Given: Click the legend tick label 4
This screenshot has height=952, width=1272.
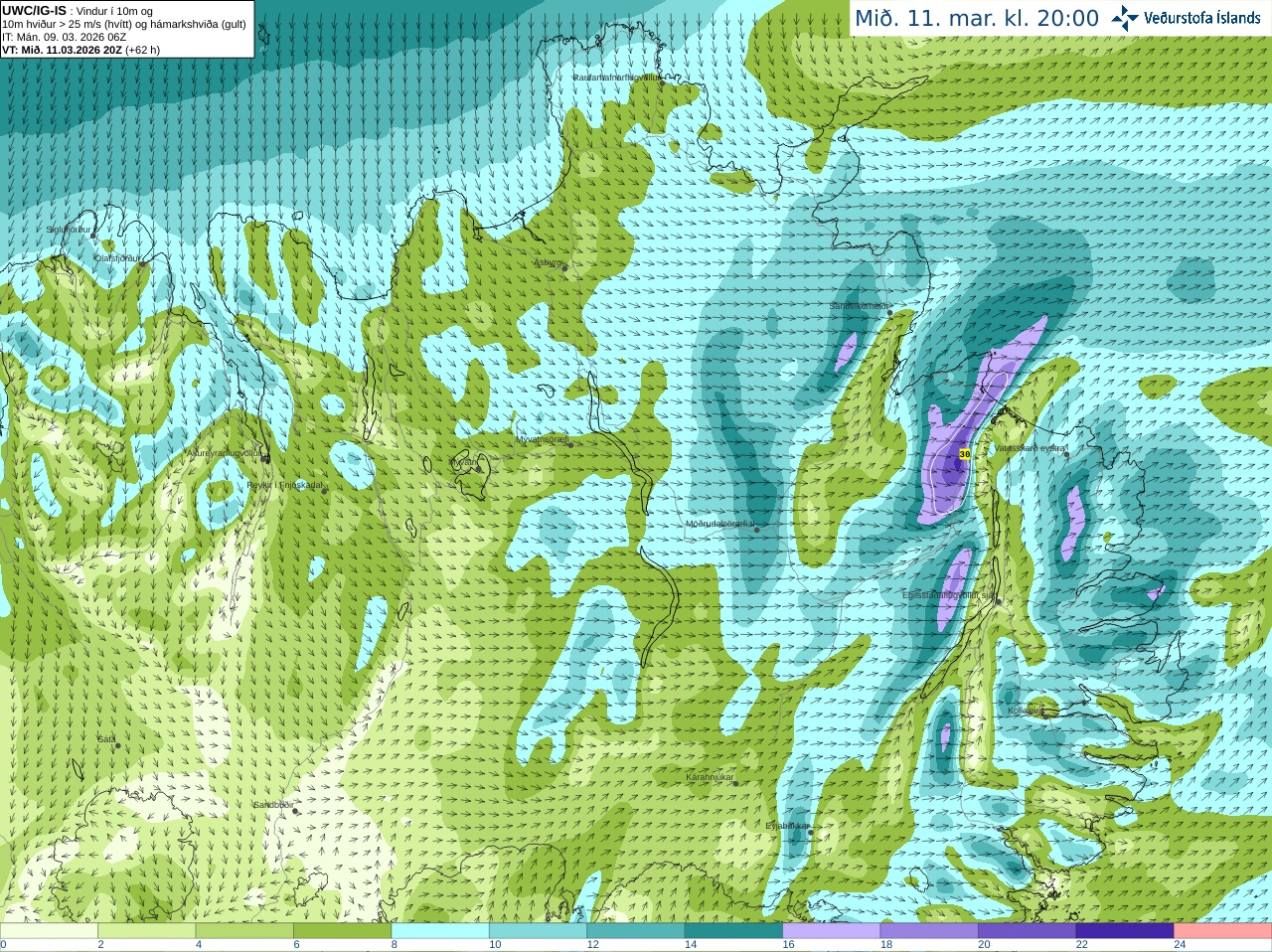Looking at the screenshot, I should [199, 945].
